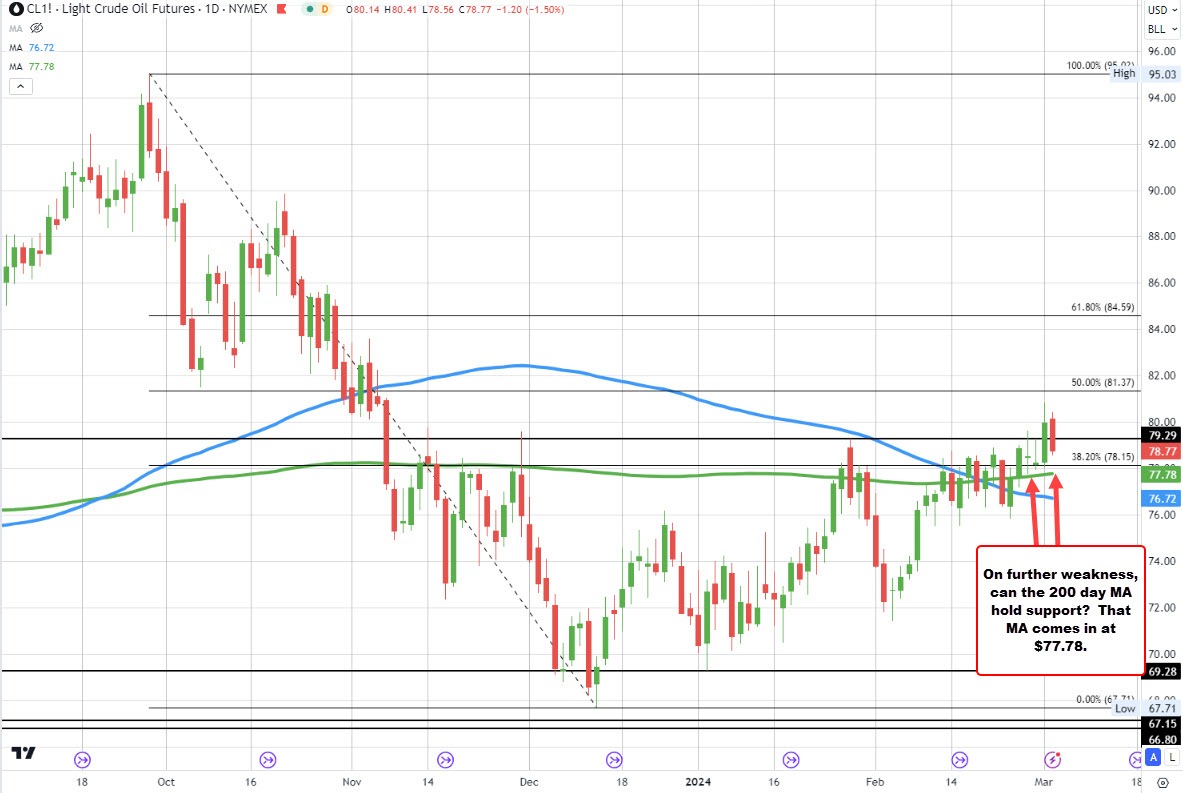The height and width of the screenshot is (793, 1183).
Task: Select the blue moving average line
Action: click(521, 365)
